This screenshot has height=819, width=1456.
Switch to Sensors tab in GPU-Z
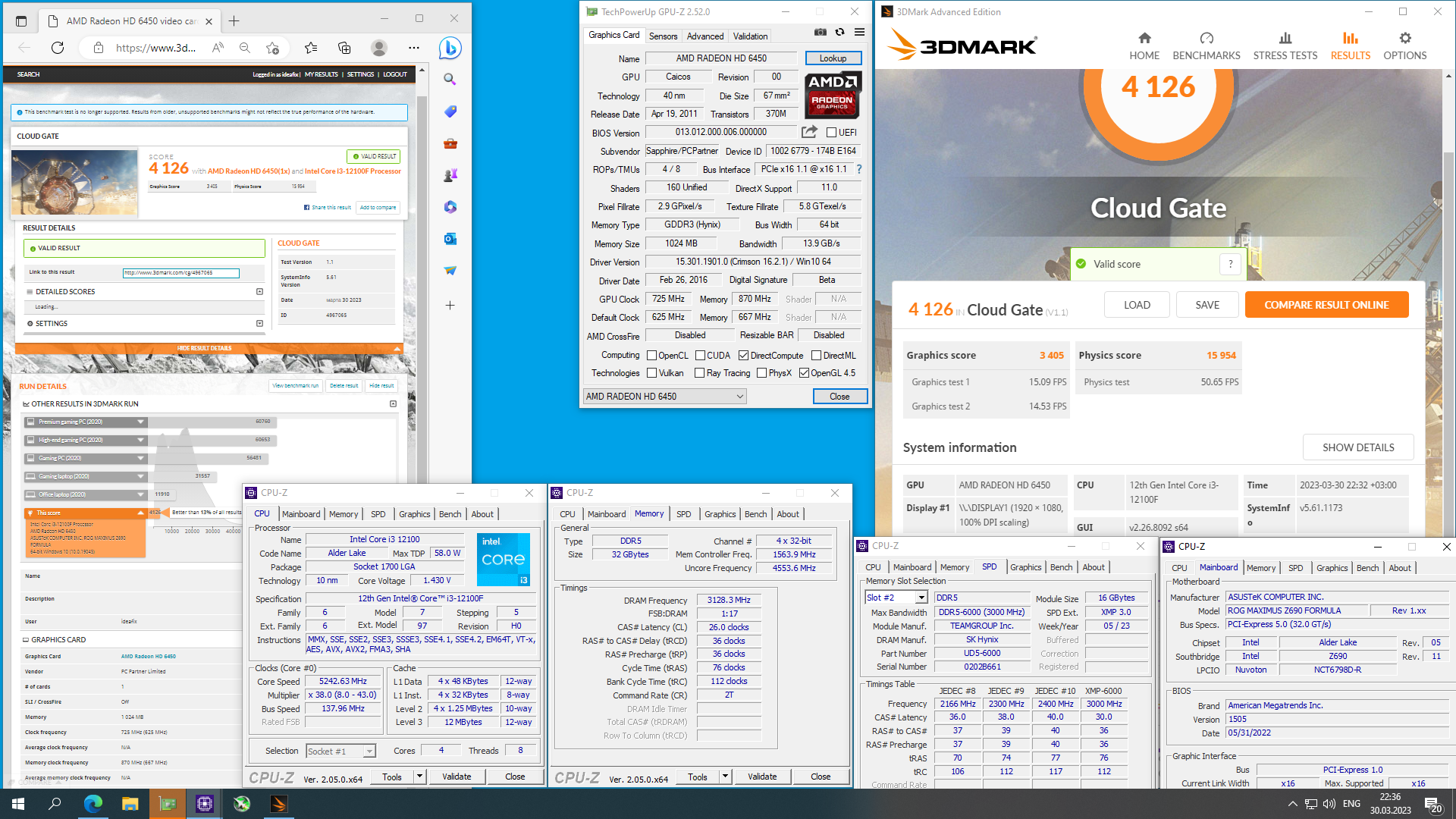pyautogui.click(x=663, y=36)
